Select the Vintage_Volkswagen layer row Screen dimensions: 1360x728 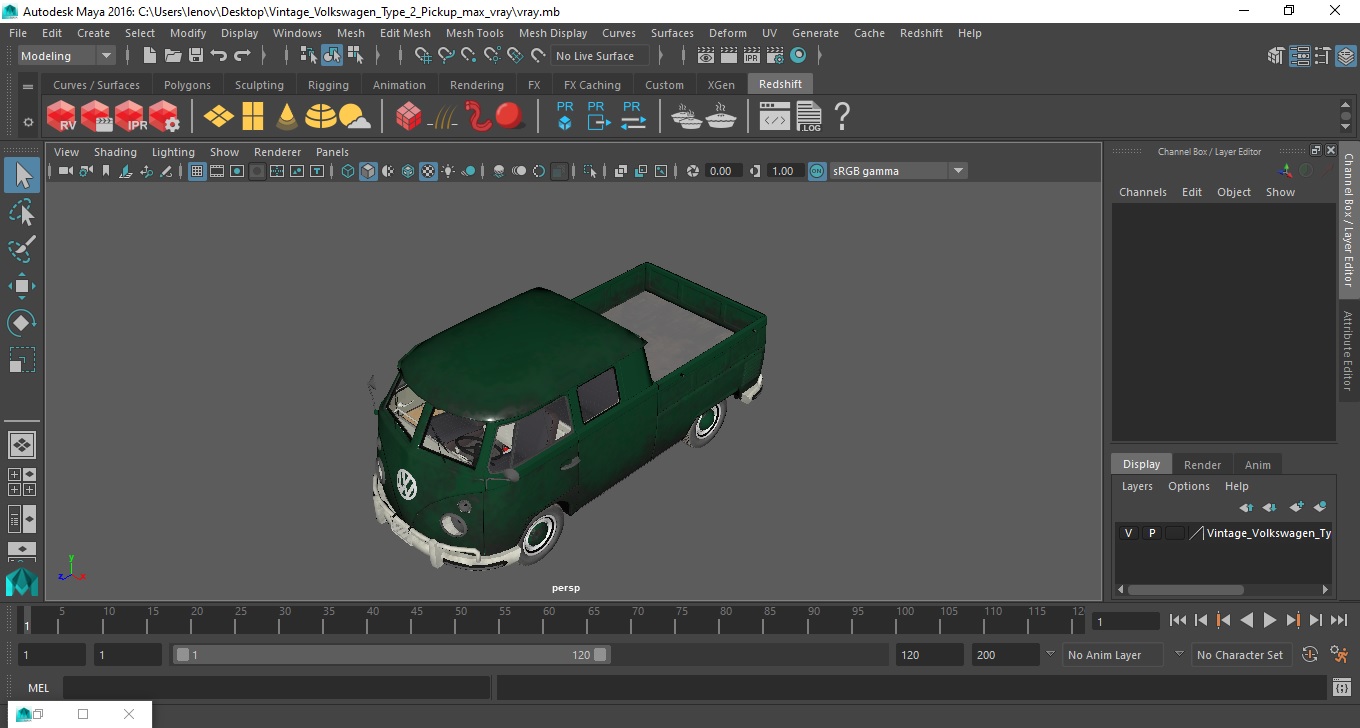click(x=1224, y=533)
